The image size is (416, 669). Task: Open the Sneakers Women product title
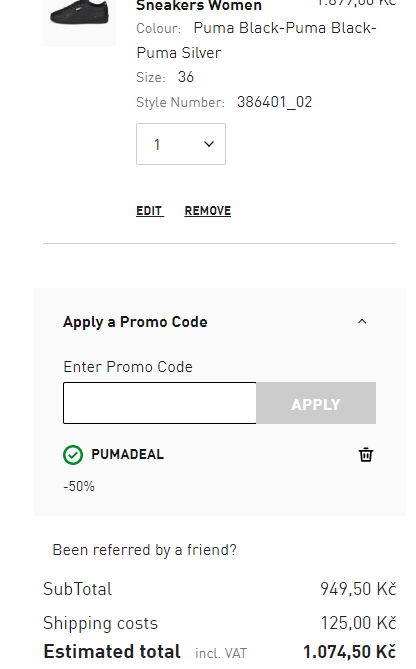pos(199,6)
